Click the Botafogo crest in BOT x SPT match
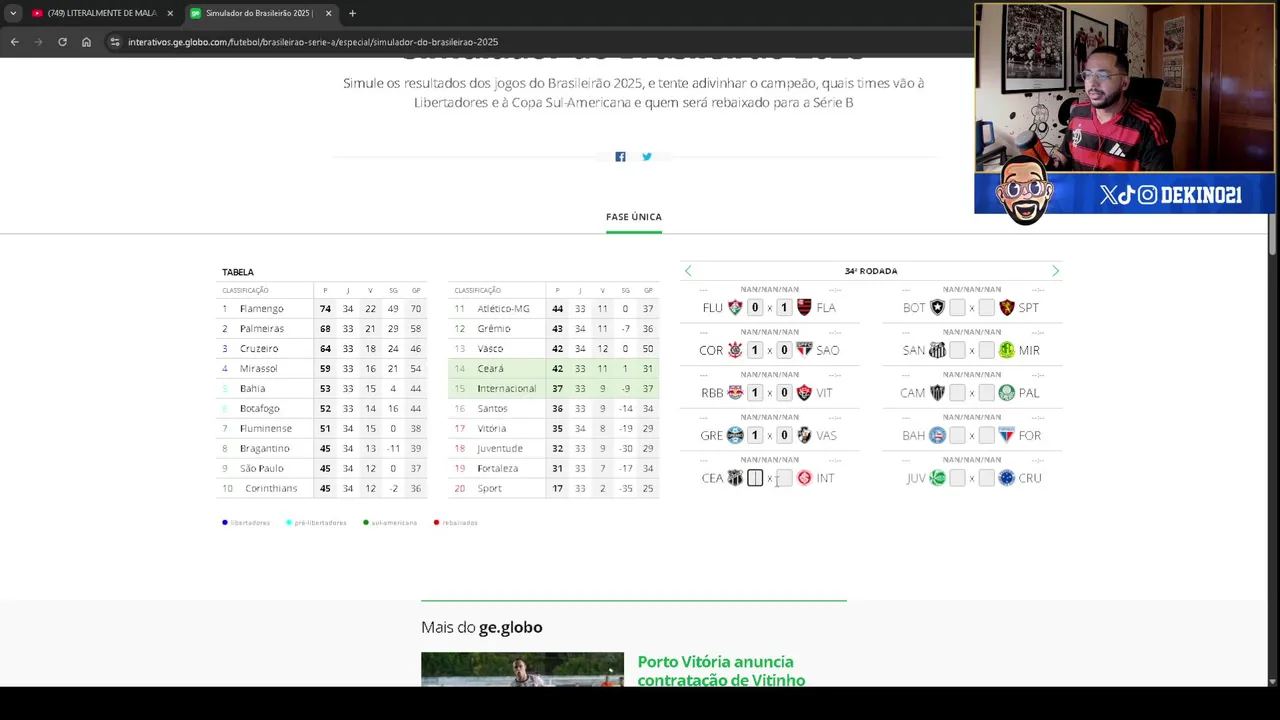Screen dimensions: 1280x720 pyautogui.click(x=937, y=308)
